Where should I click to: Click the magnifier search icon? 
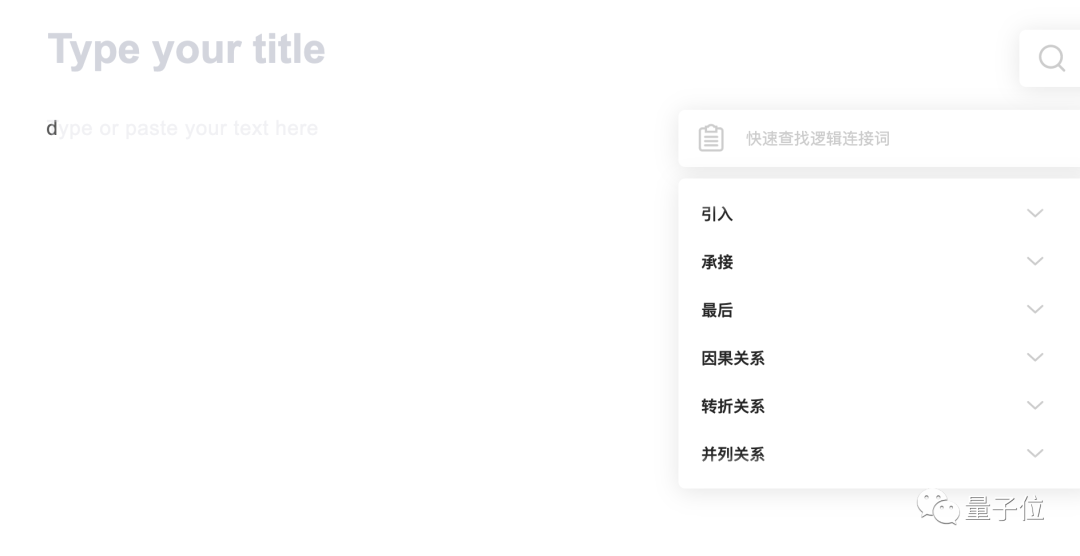1051,58
